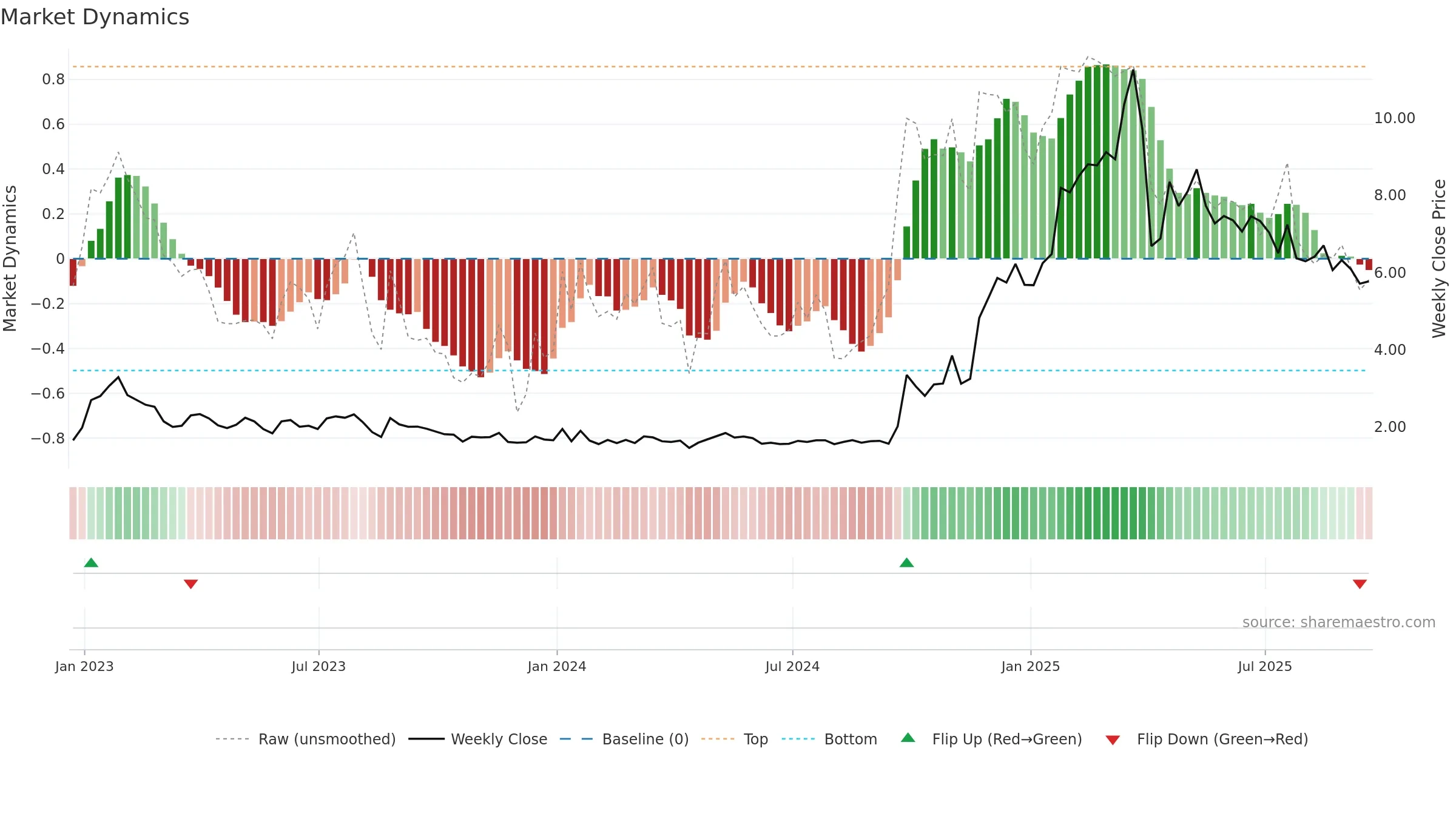Toggle the Top legend entry
This screenshot has width=1456, height=819.
[735, 739]
